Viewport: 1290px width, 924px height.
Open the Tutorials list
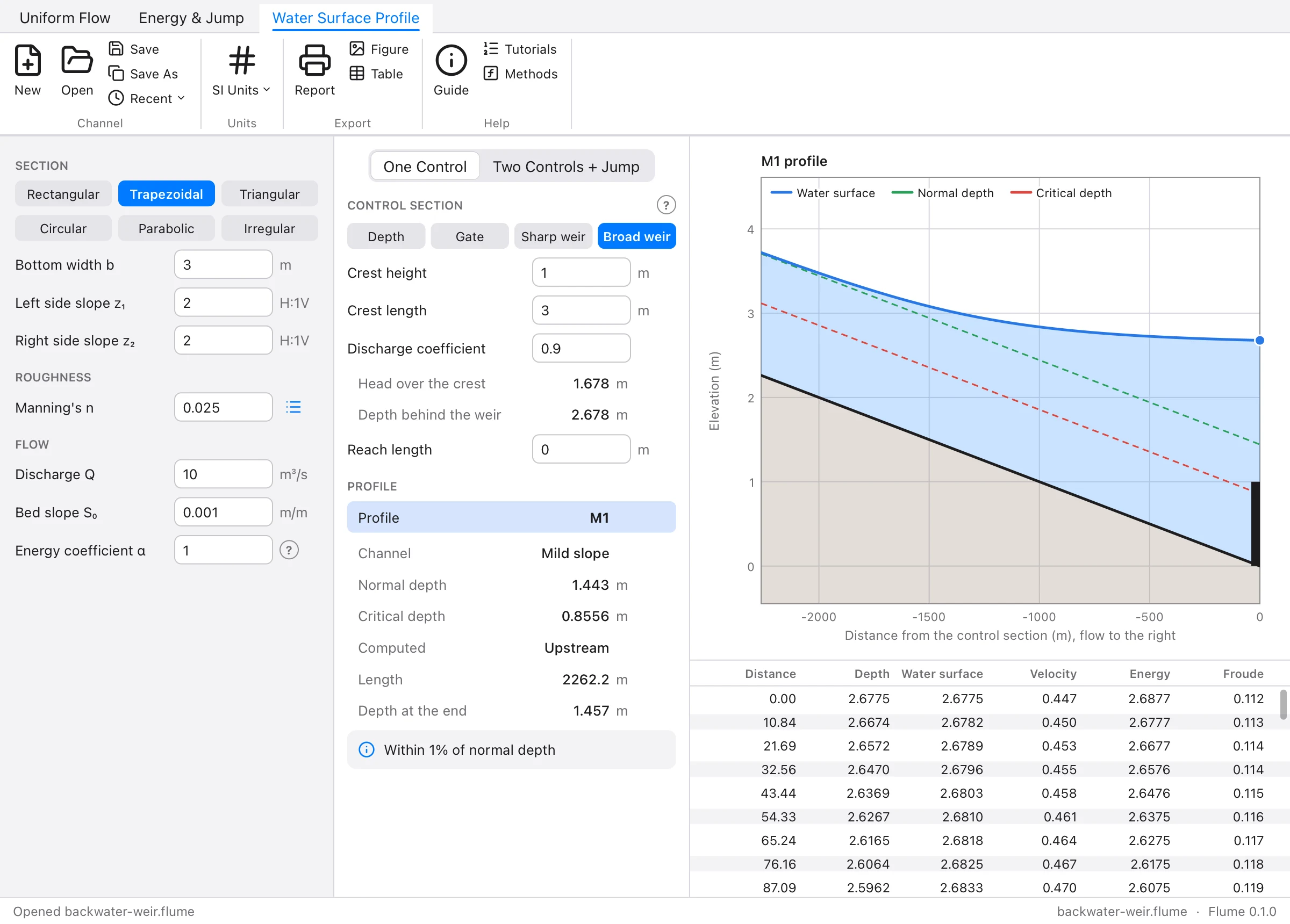tap(520, 49)
